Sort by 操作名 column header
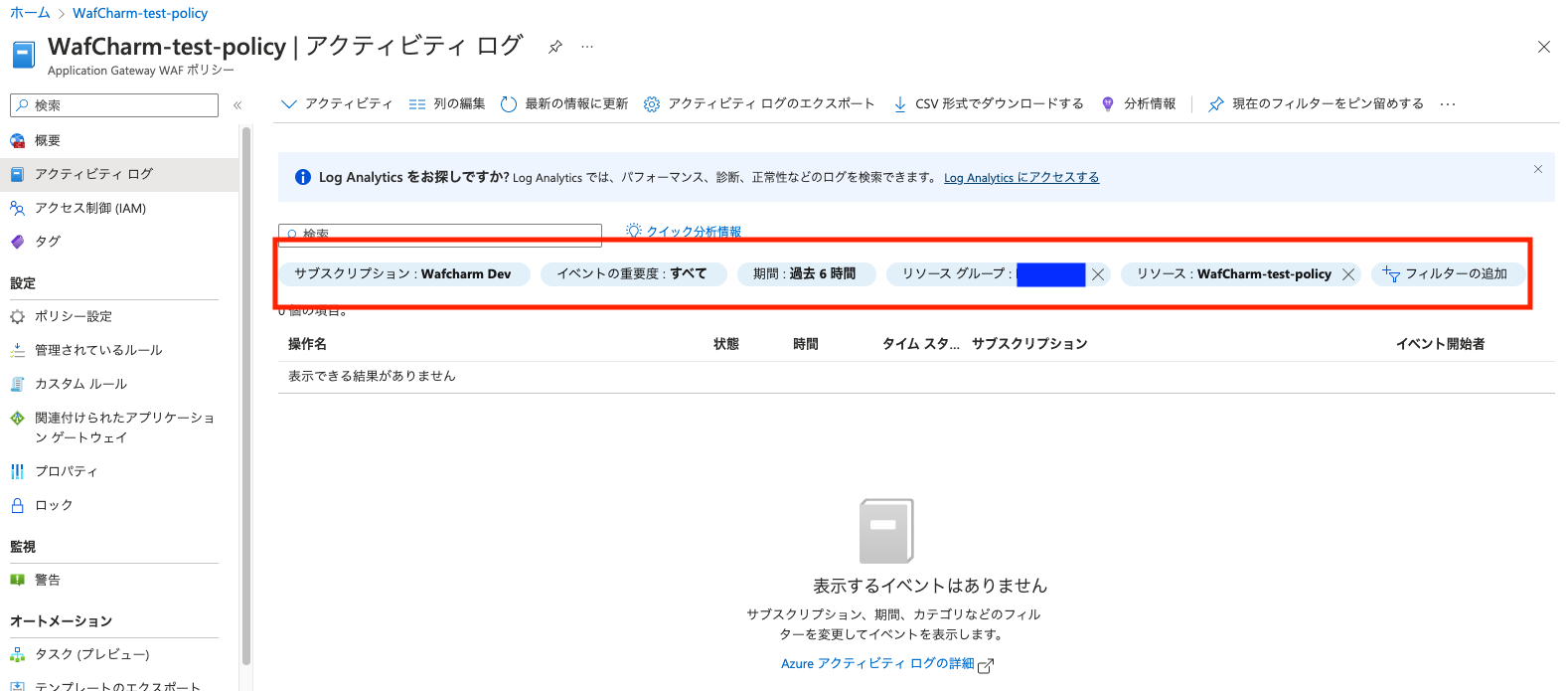 pyautogui.click(x=307, y=344)
